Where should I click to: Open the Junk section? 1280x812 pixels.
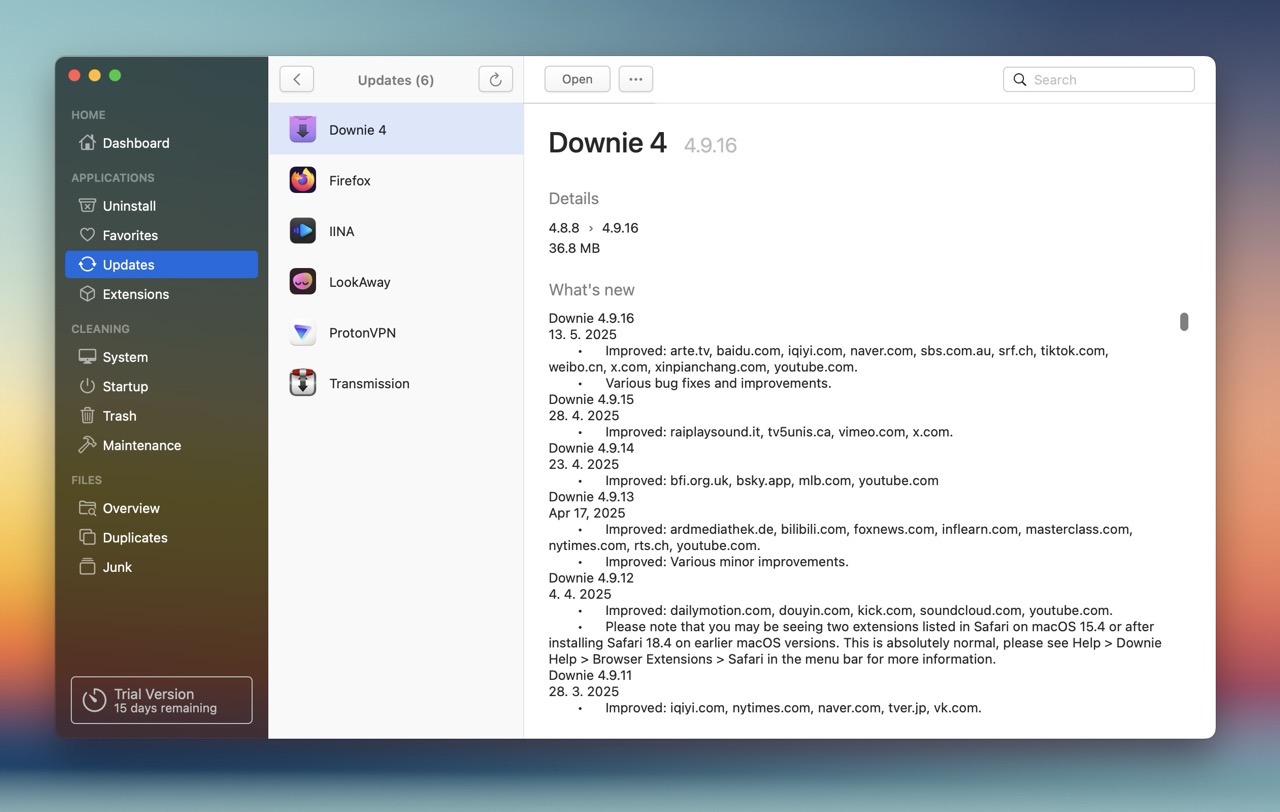click(x=162, y=567)
